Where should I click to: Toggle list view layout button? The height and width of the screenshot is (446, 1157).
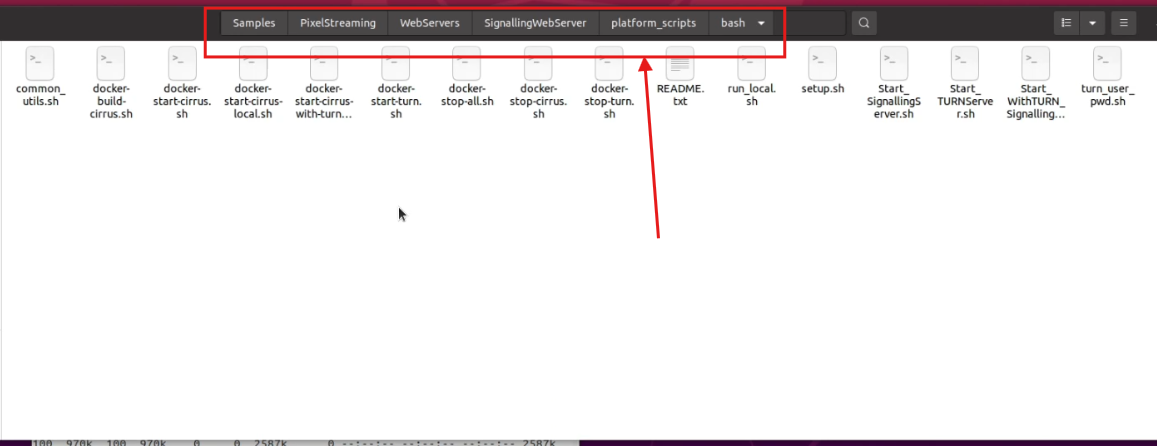click(1067, 23)
